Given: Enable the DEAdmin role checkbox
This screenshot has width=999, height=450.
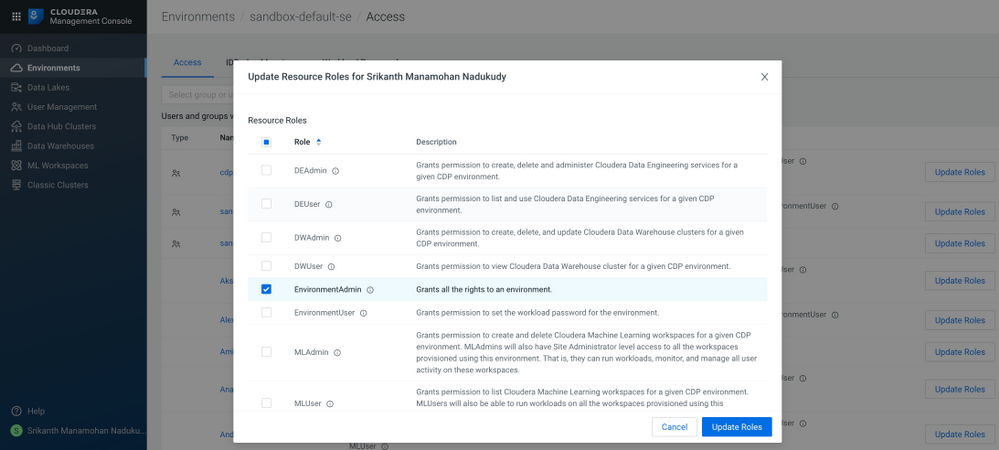Looking at the screenshot, I should pos(266,171).
